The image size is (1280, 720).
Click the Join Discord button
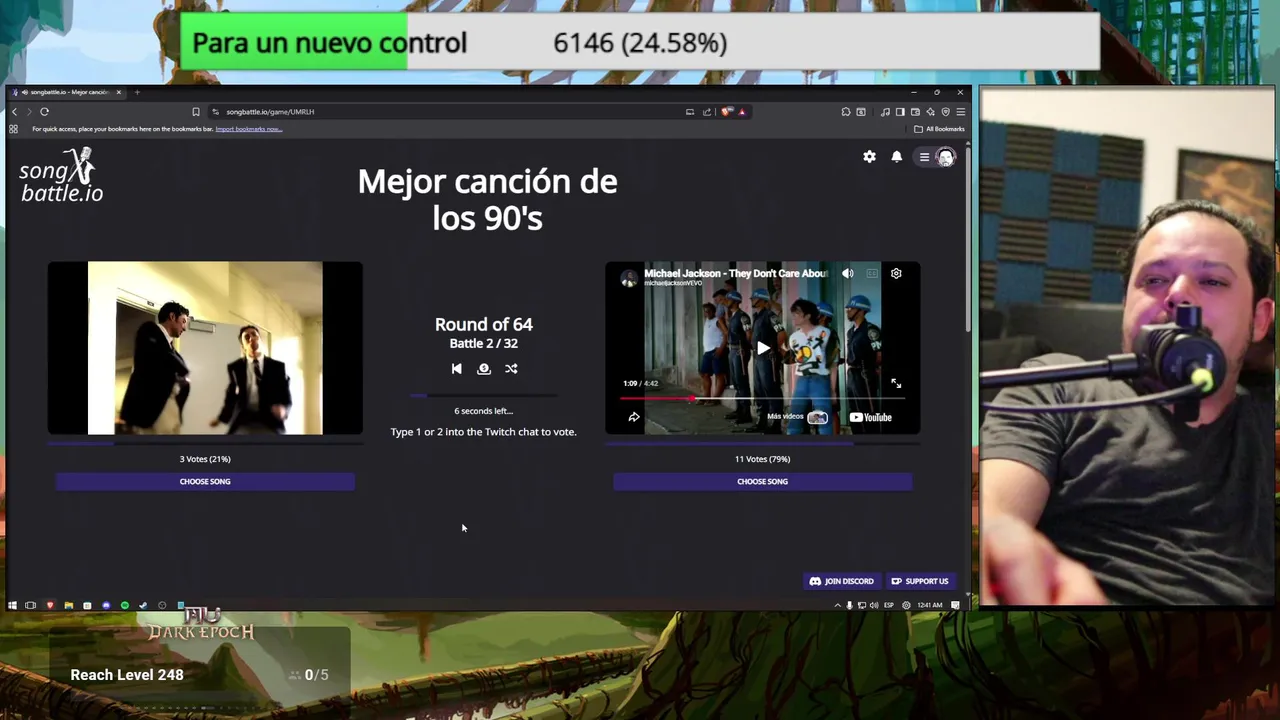point(841,581)
